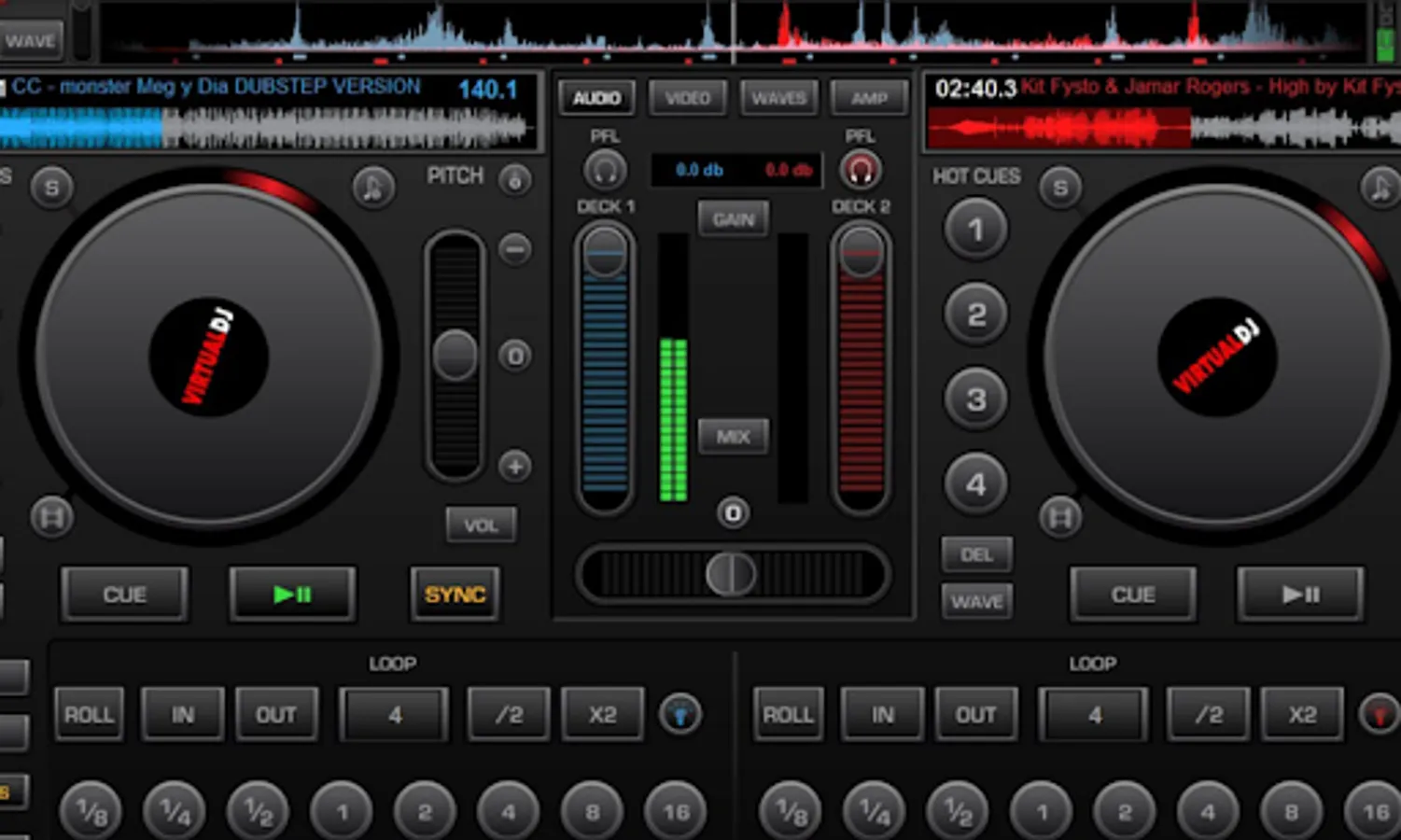Click the H button below left jog wheel

52,517
